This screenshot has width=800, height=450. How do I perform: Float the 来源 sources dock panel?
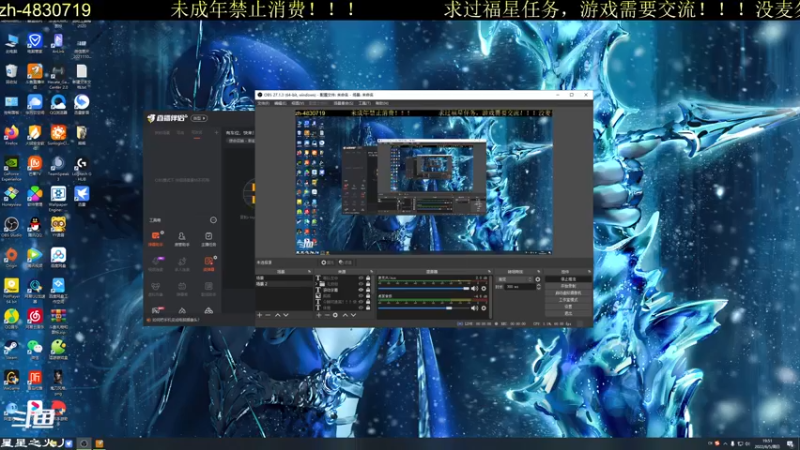tap(372, 271)
